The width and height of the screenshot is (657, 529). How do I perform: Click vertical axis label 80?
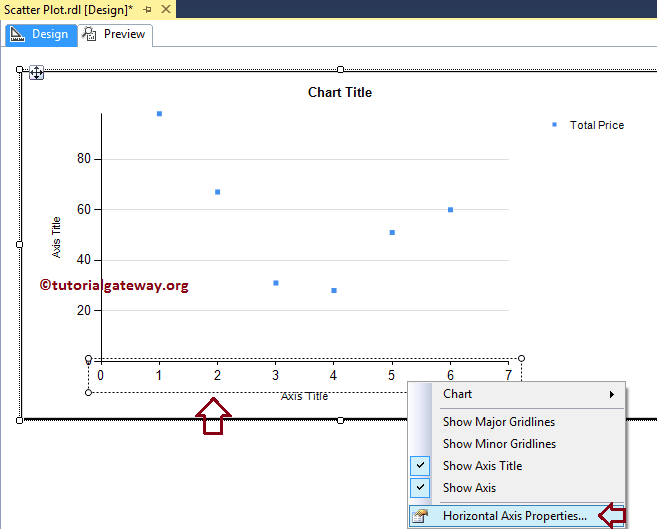tap(84, 159)
